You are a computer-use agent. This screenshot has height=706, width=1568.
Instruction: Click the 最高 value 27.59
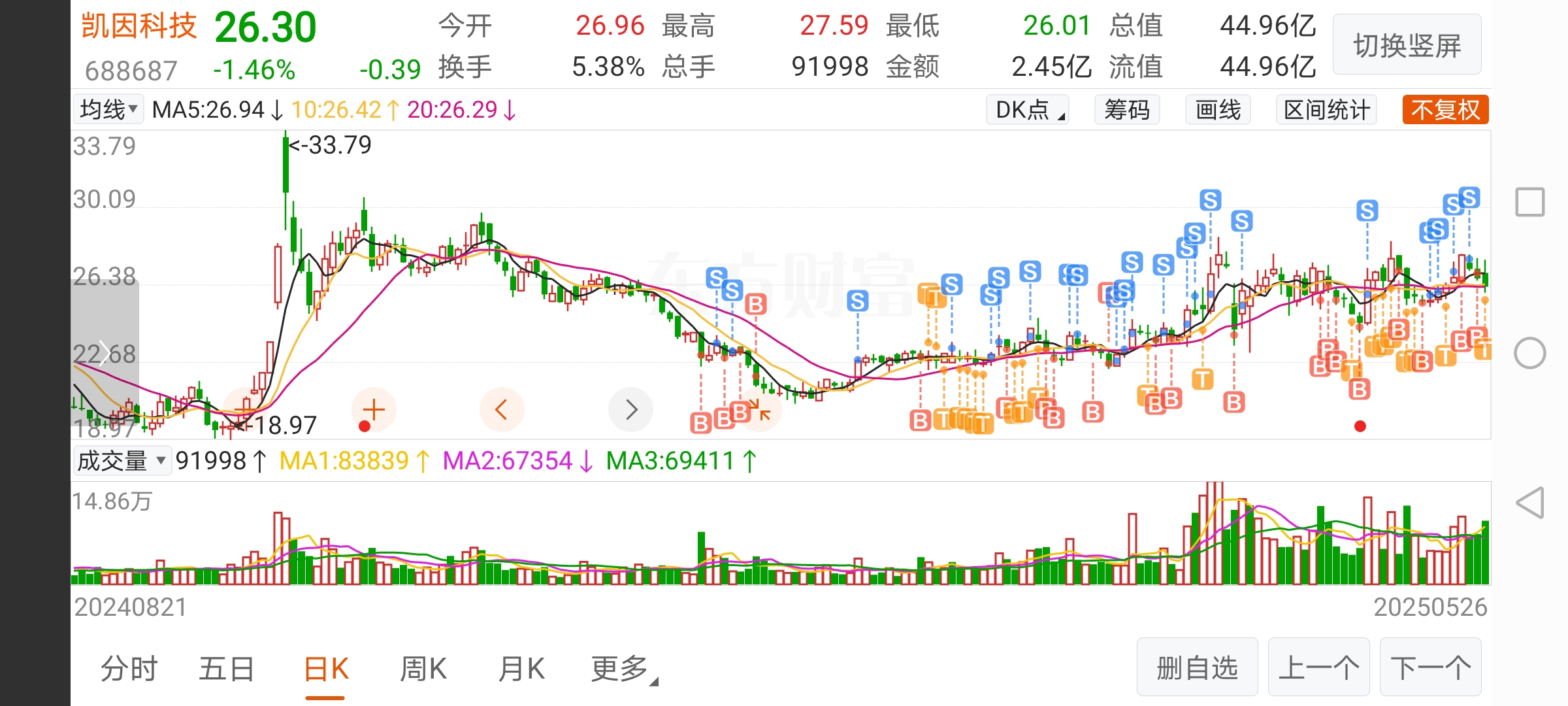point(834,26)
